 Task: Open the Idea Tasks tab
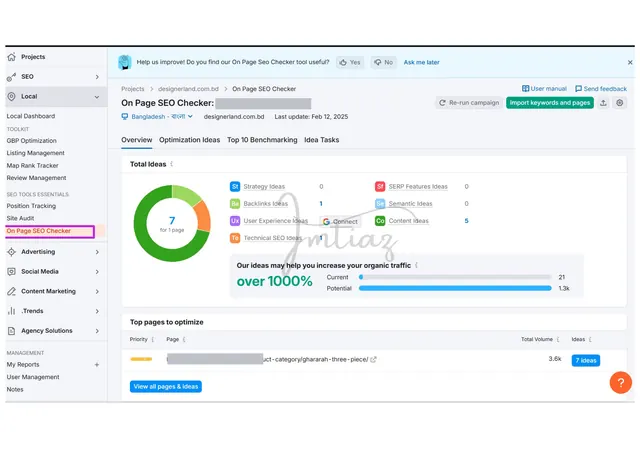click(x=322, y=140)
